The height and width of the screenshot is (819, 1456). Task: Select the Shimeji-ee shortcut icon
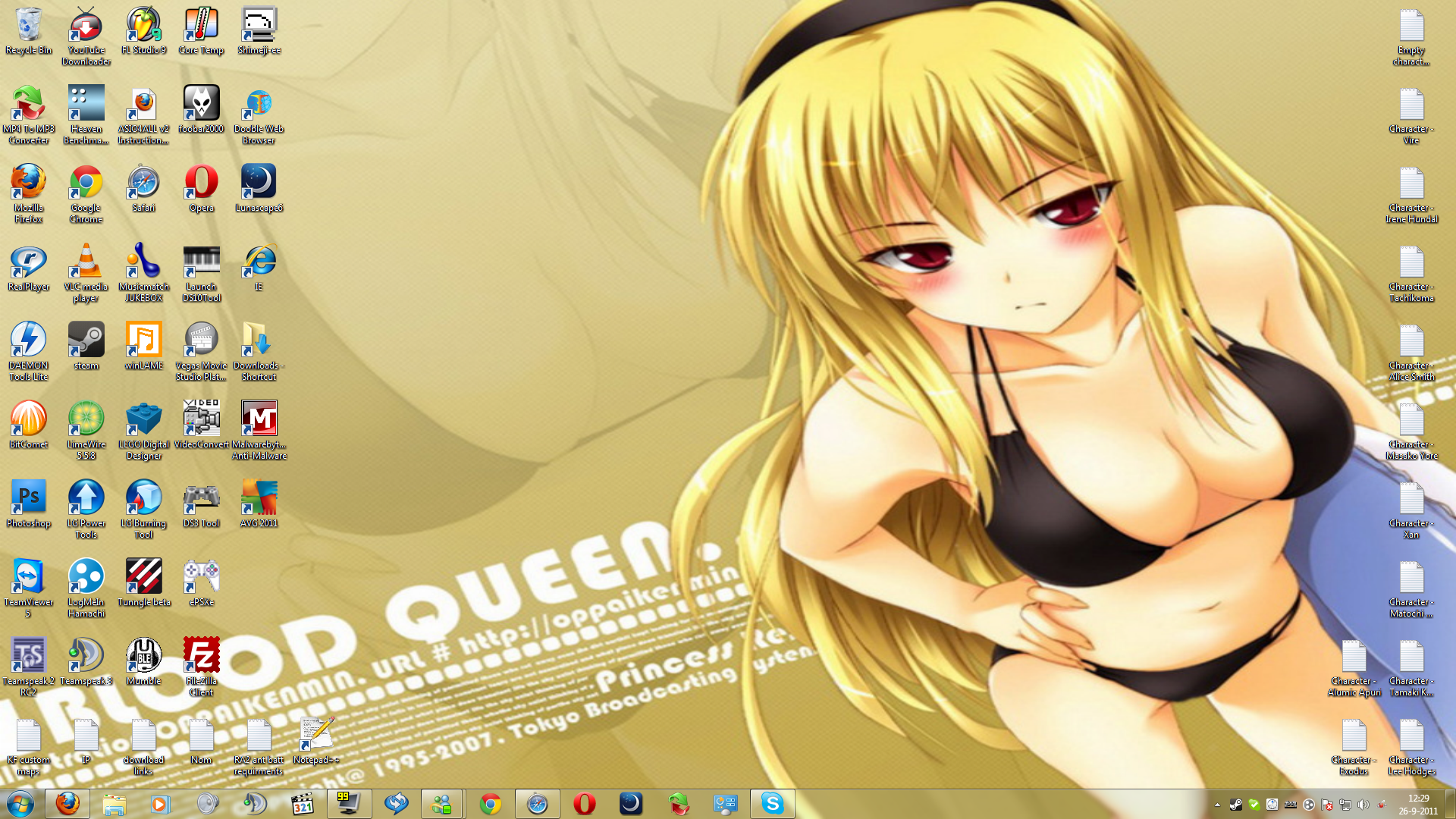click(259, 32)
